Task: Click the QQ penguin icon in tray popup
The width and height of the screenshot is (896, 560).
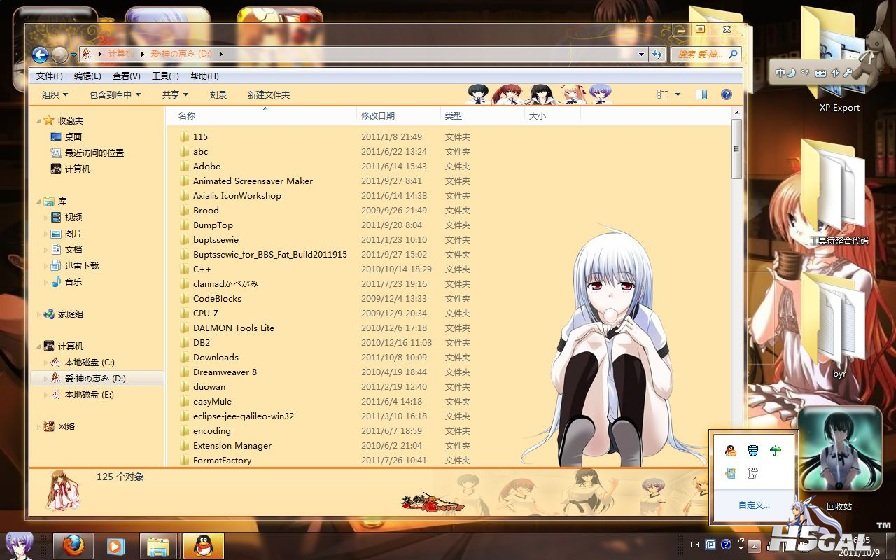Action: (x=730, y=450)
